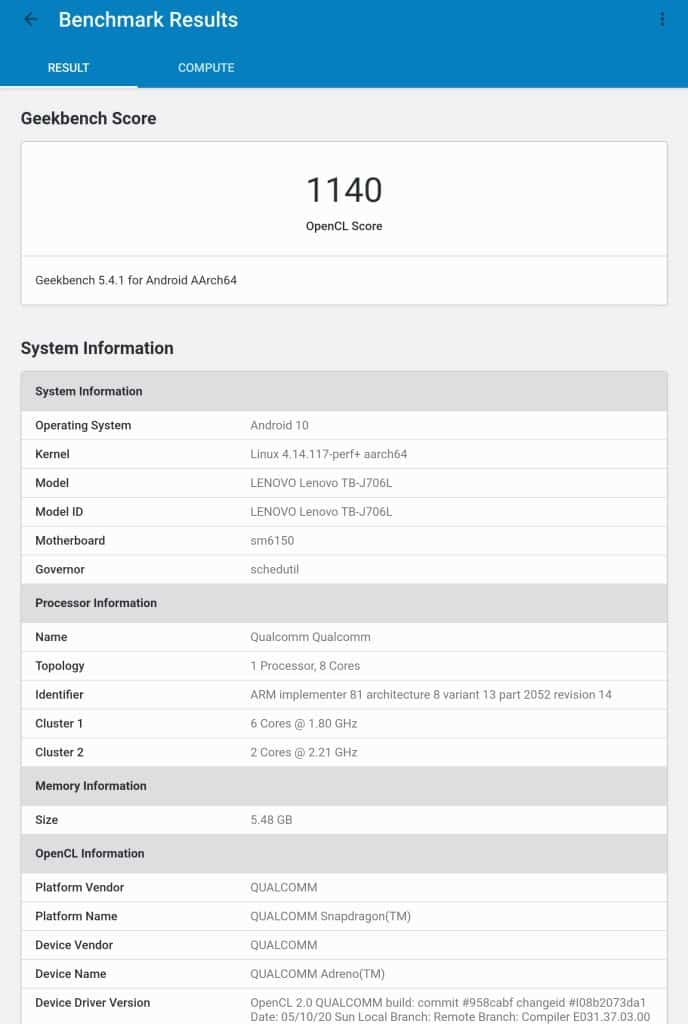Click the 1140 OpenCL score value

coord(344,190)
